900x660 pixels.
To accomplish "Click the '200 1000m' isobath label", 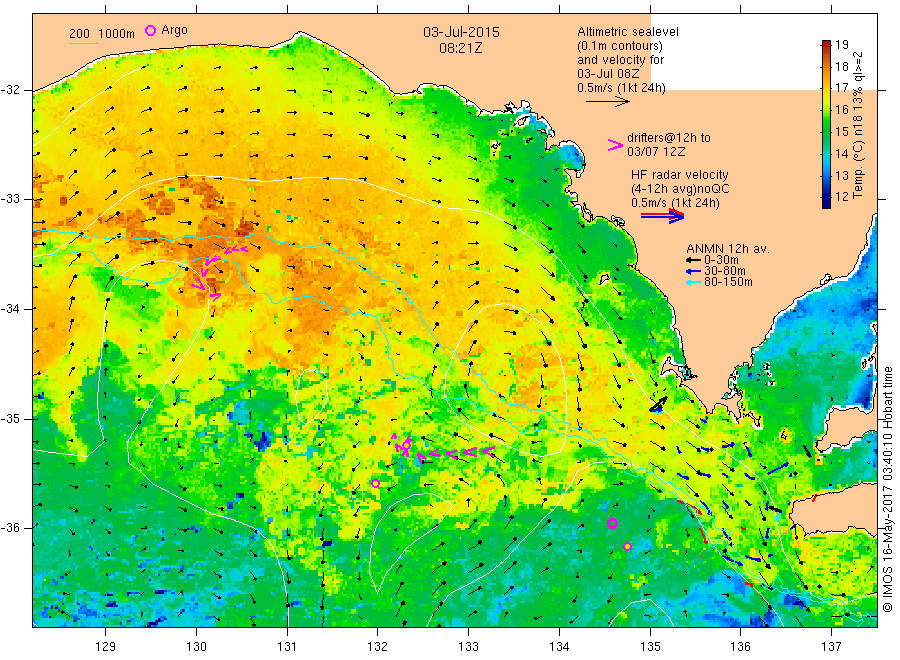I will click(x=102, y=33).
